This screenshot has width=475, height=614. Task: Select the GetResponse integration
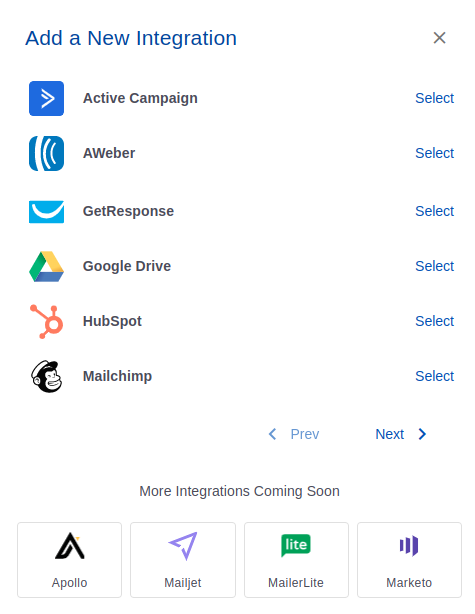(x=434, y=211)
